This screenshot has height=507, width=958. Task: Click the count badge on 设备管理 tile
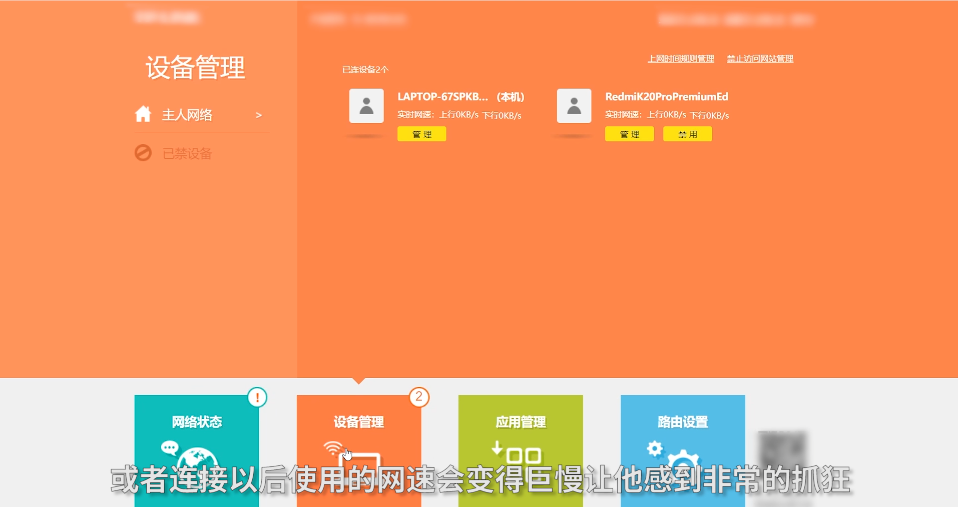click(x=419, y=397)
